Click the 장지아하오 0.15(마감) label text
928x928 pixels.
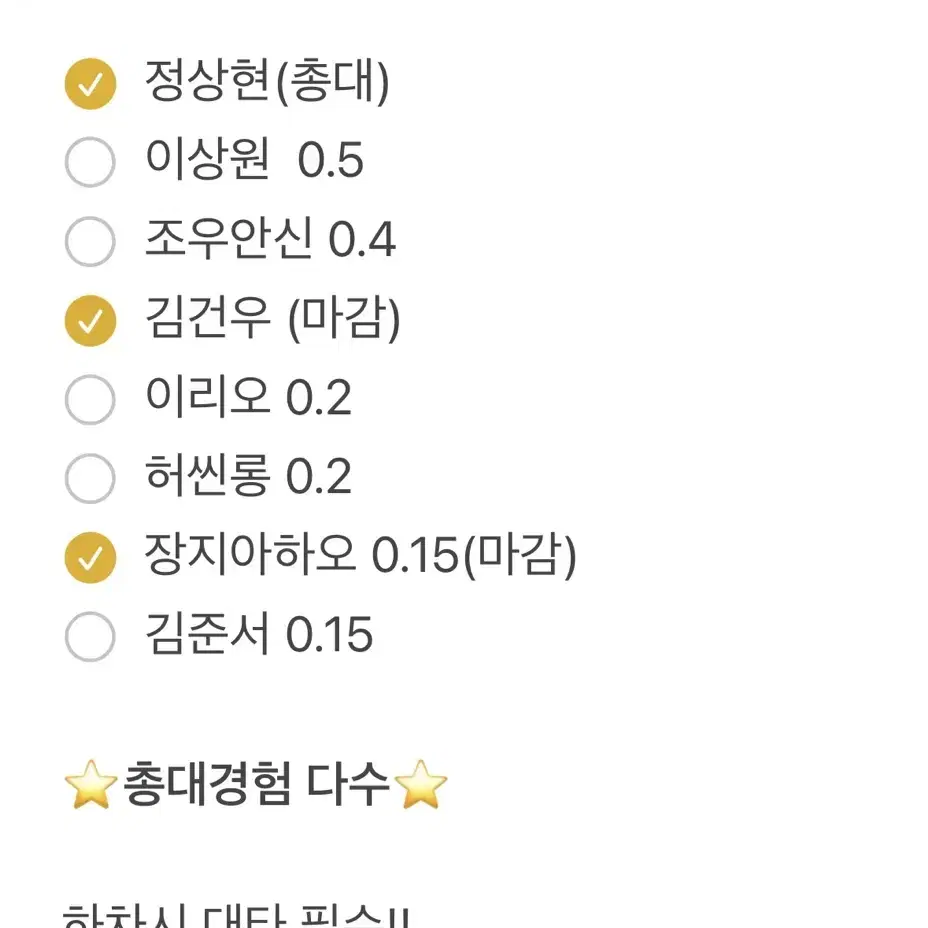pyautogui.click(x=360, y=557)
